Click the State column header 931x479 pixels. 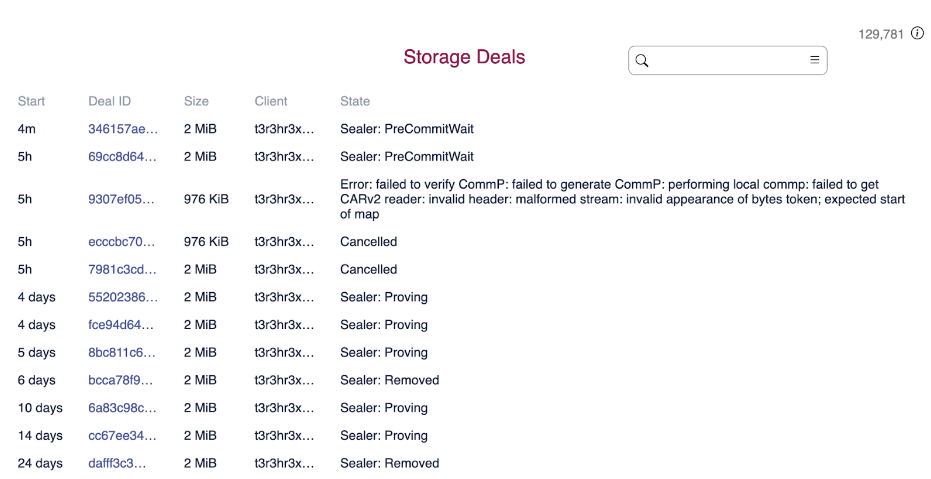point(355,101)
